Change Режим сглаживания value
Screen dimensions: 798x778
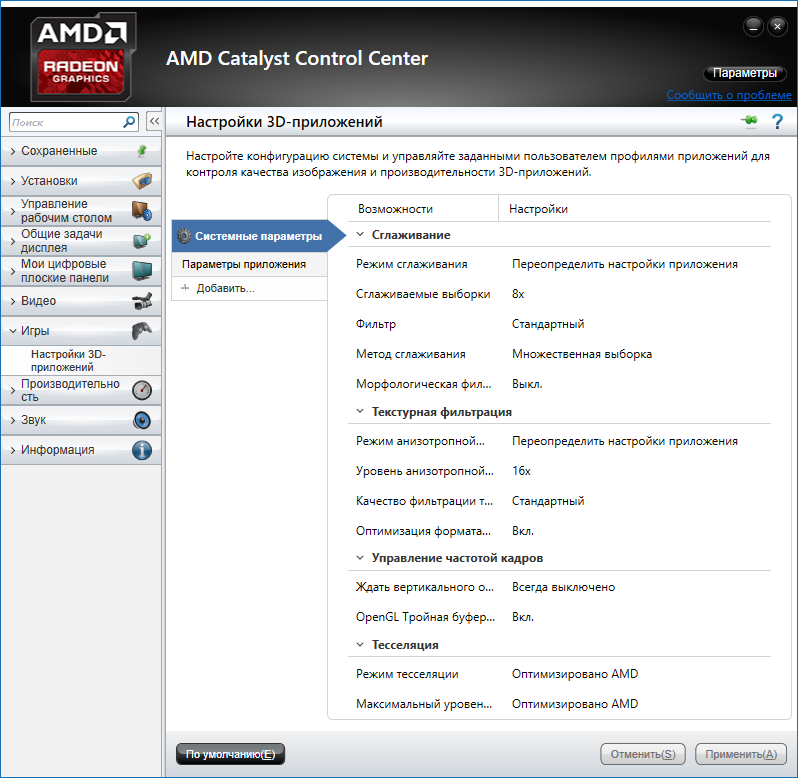(x=624, y=264)
